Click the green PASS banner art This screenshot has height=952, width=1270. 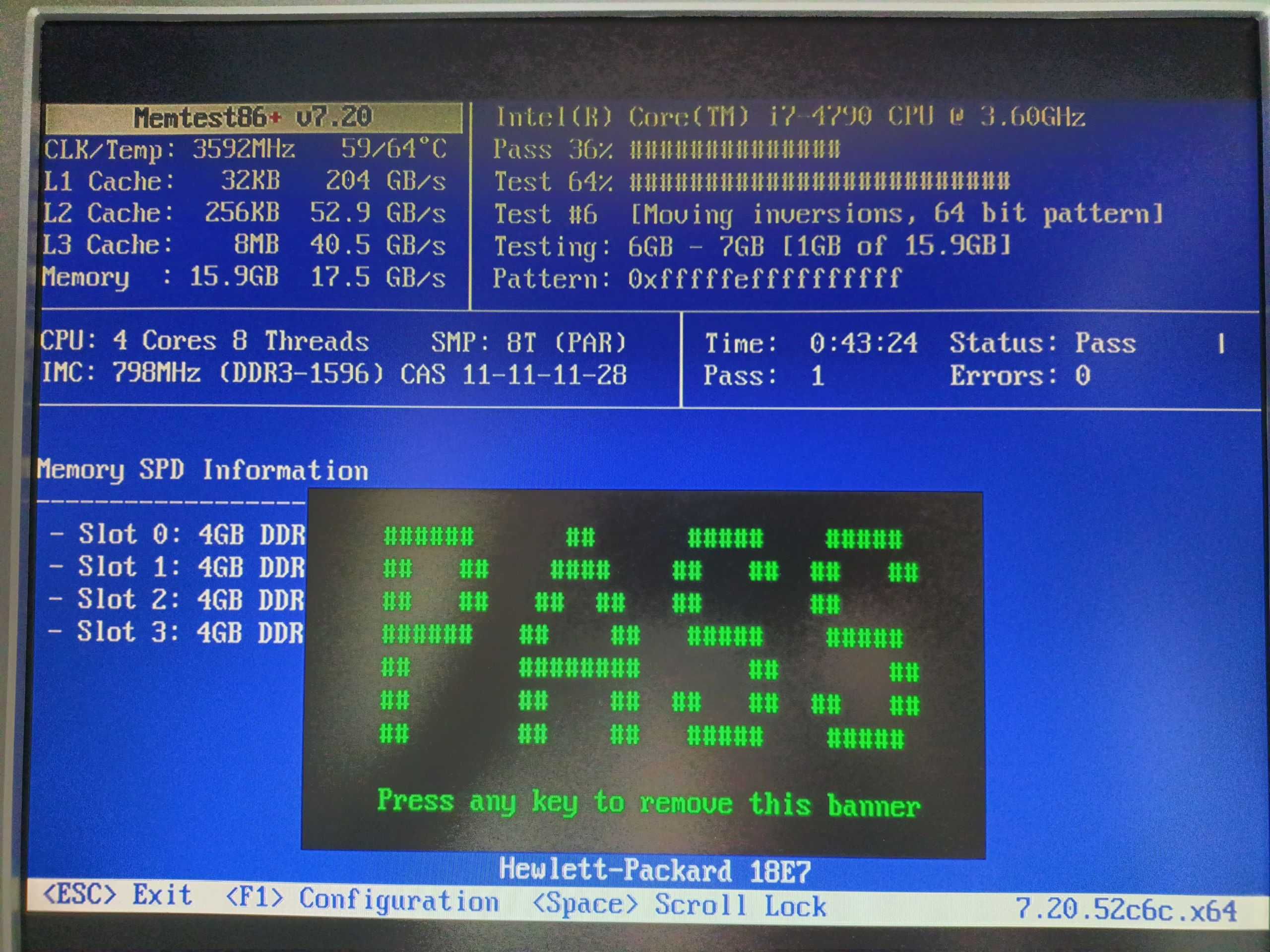649,637
